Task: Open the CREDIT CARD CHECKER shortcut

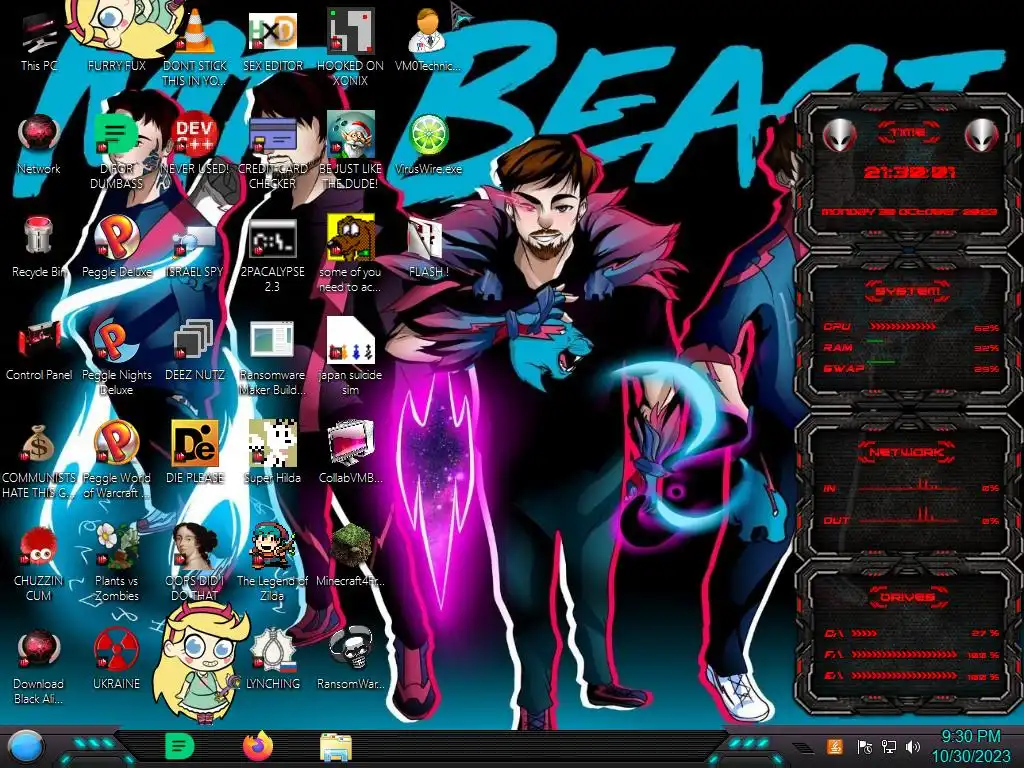Action: [x=272, y=152]
